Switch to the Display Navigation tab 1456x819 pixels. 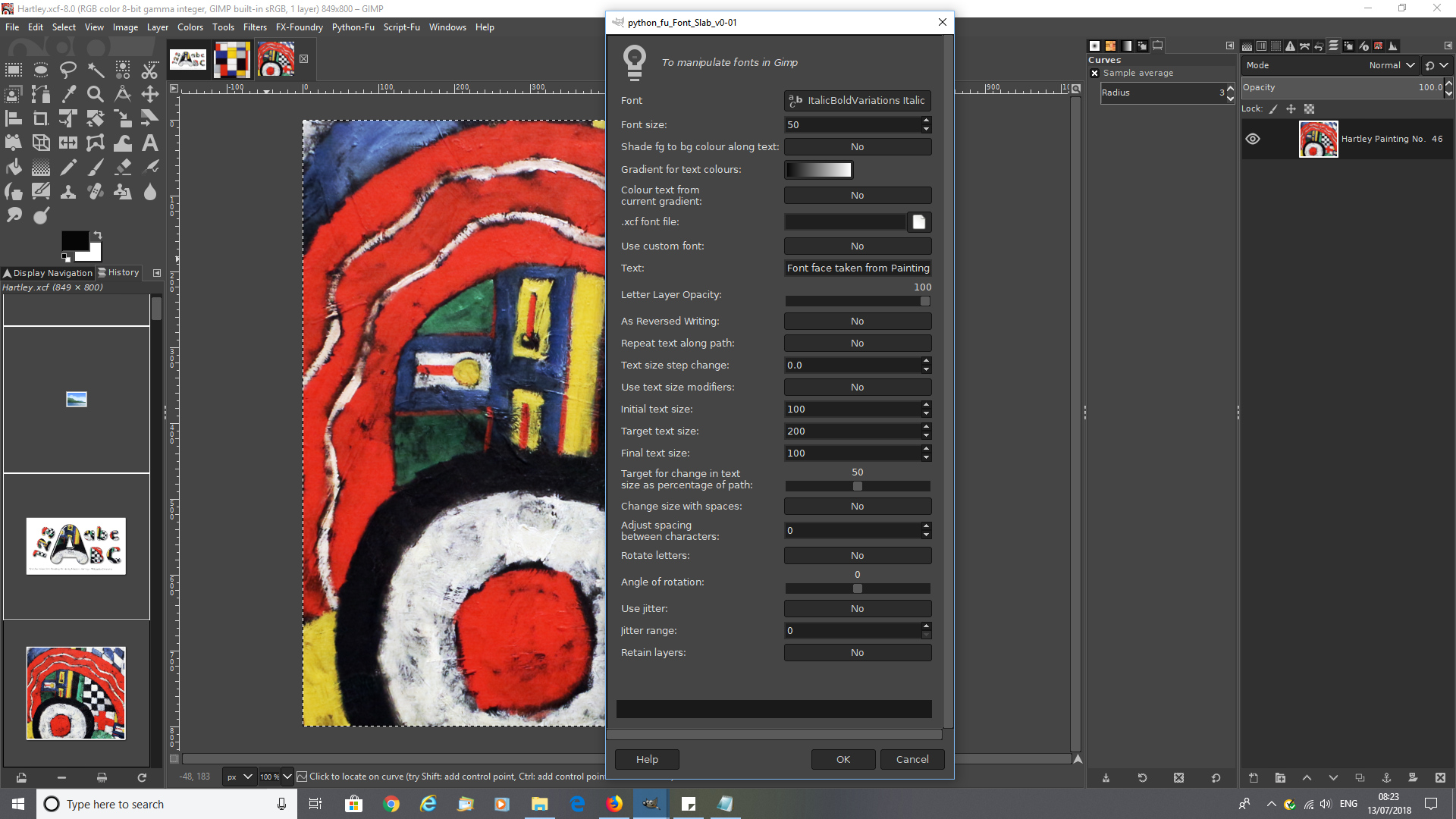tap(47, 273)
